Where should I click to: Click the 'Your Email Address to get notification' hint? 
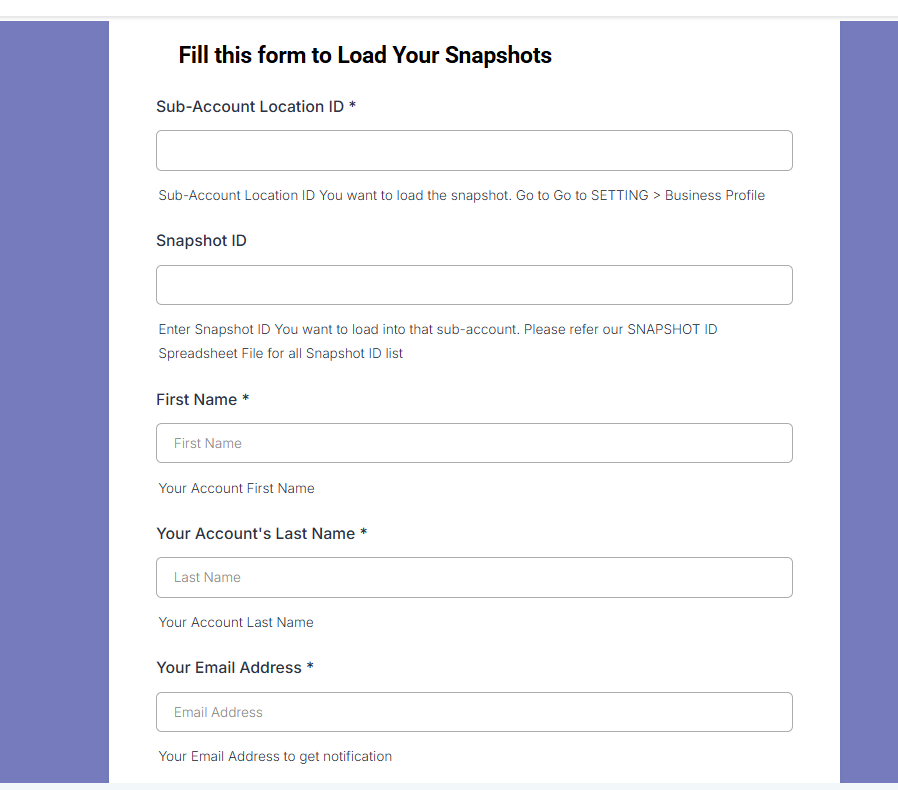[x=275, y=756]
